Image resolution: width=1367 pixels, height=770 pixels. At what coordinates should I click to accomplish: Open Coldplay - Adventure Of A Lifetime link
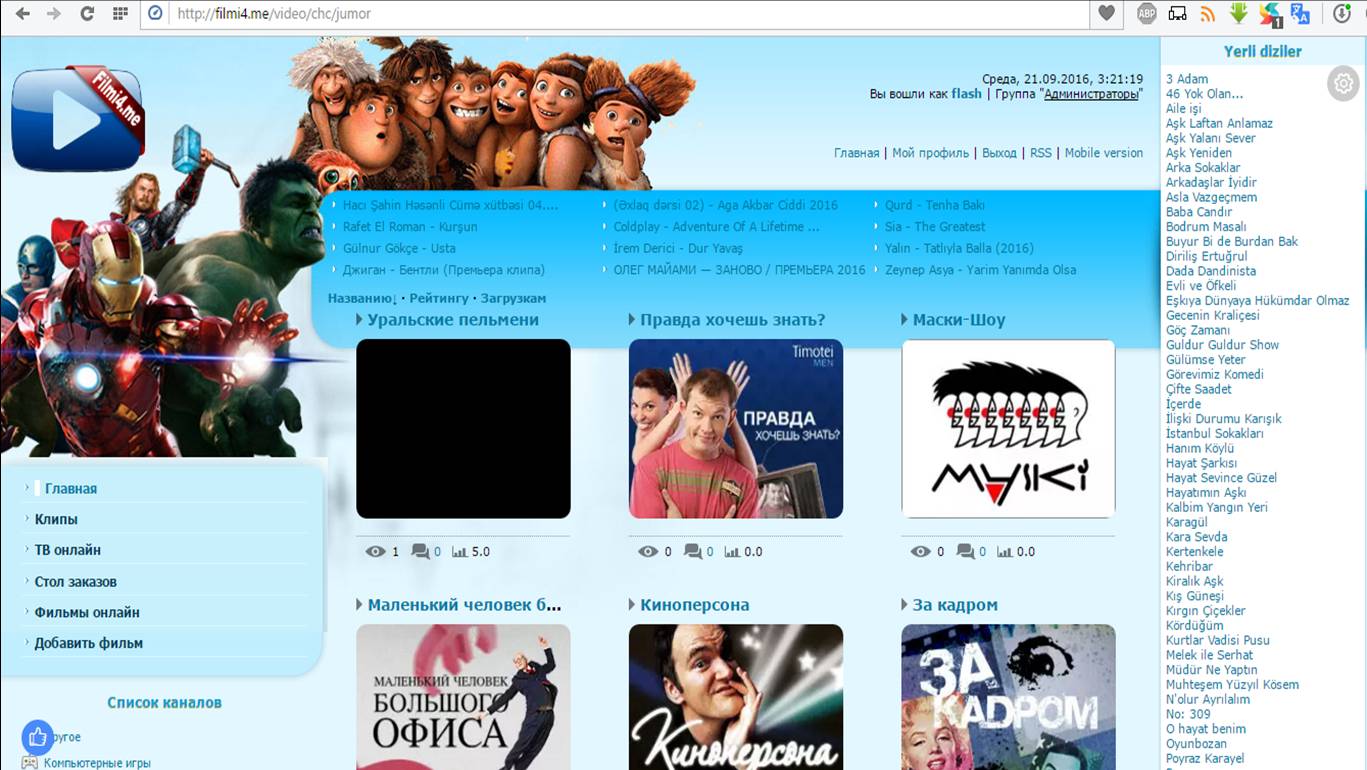(x=716, y=227)
